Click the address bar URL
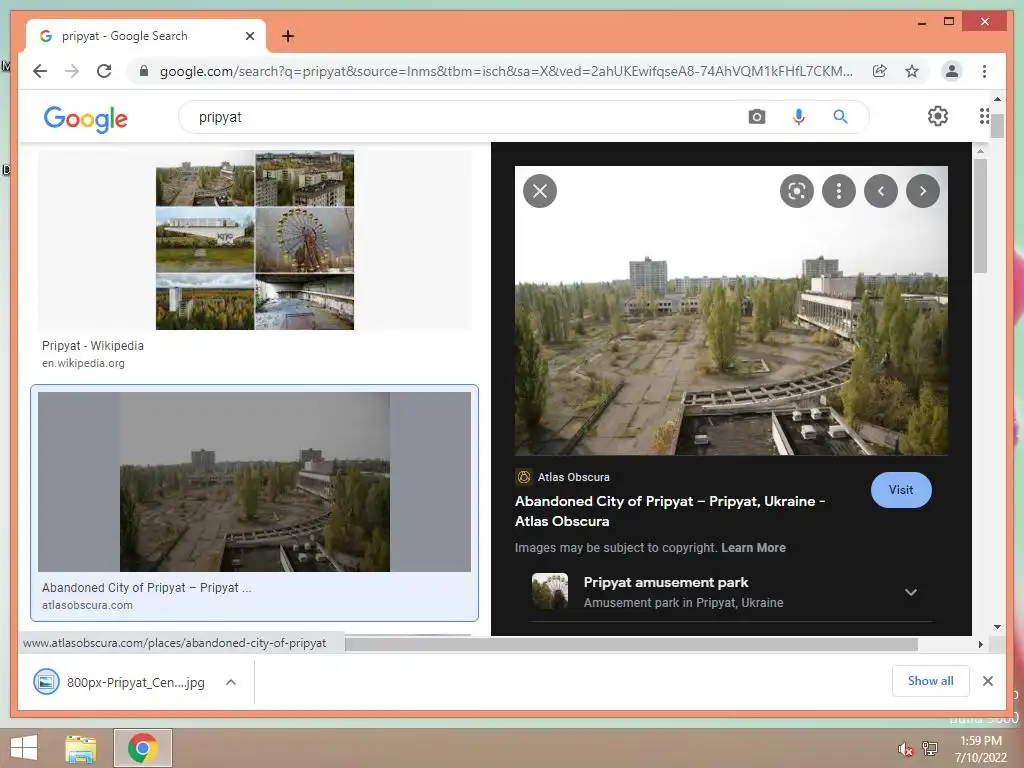Screen dimensions: 1024x768 click(x=506, y=71)
